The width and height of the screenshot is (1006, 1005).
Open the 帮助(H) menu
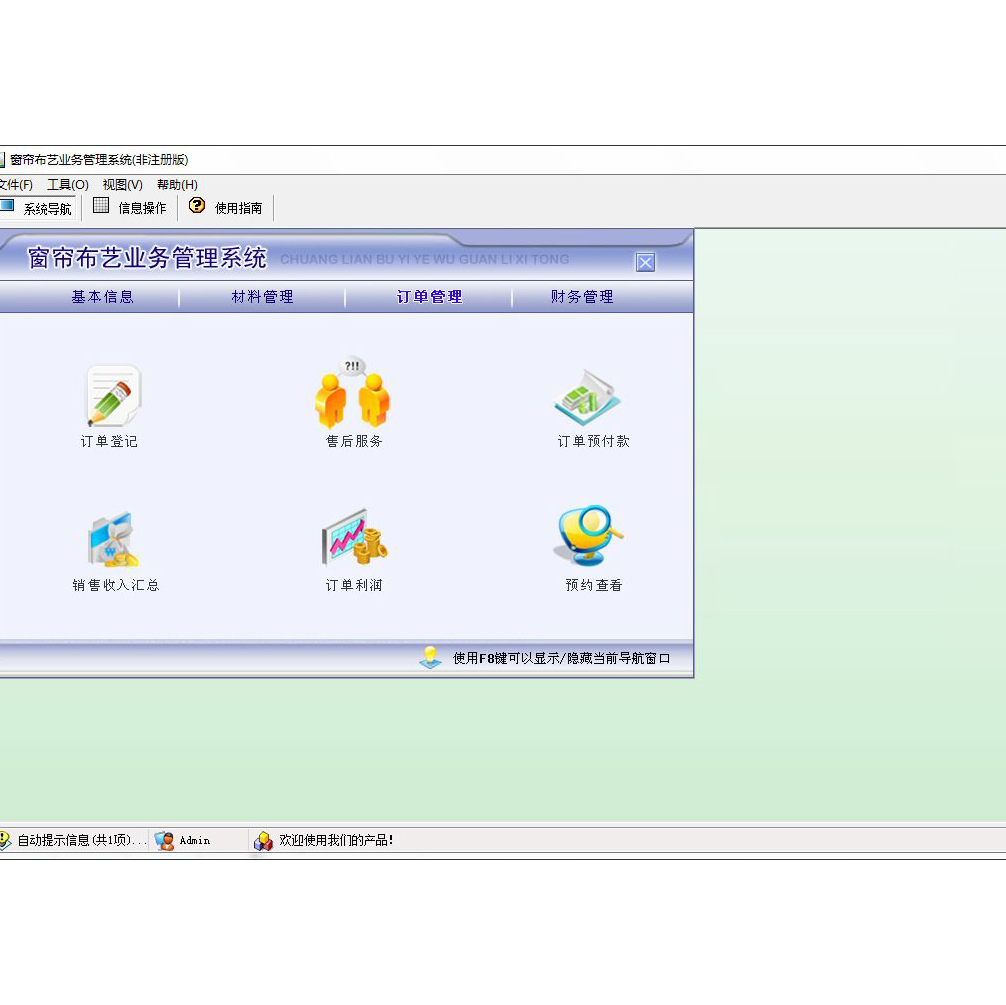click(x=177, y=185)
